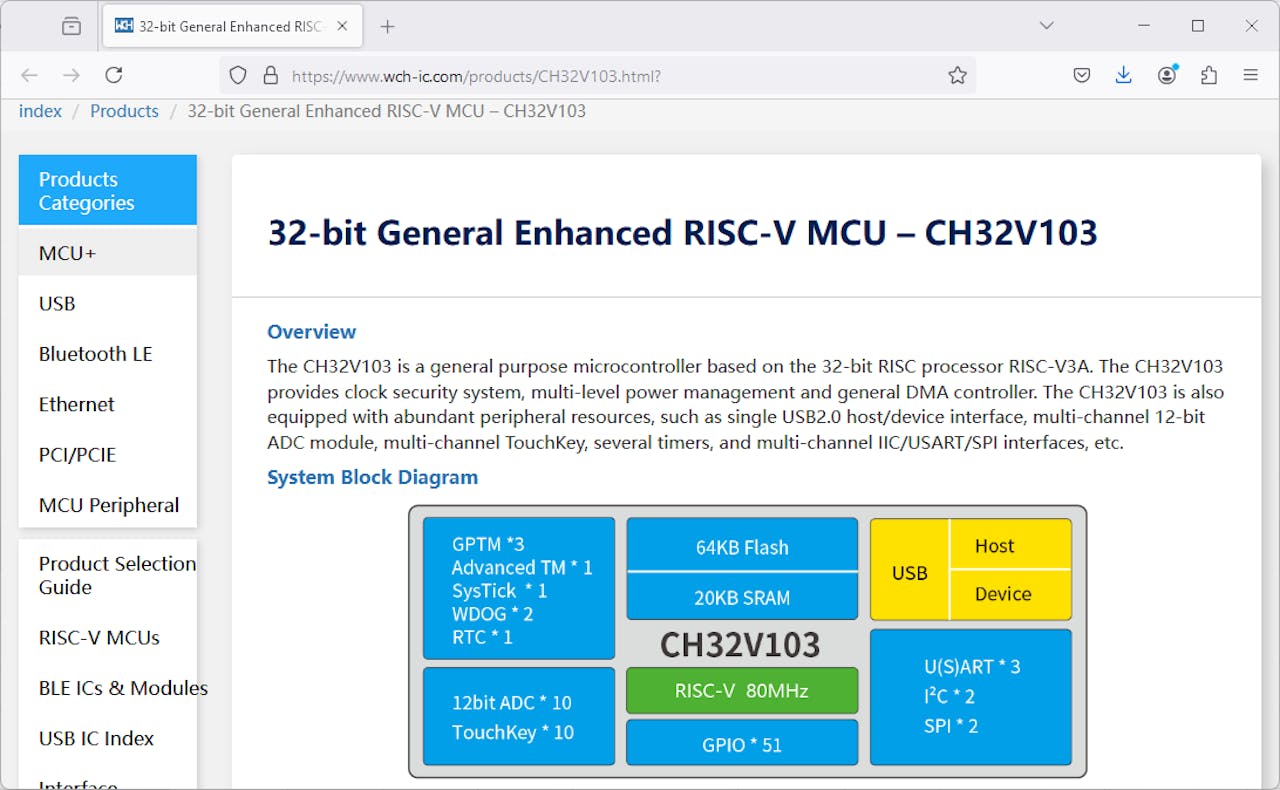The image size is (1280, 790).
Task: Click the RTC * 1 label
Action: [482, 637]
